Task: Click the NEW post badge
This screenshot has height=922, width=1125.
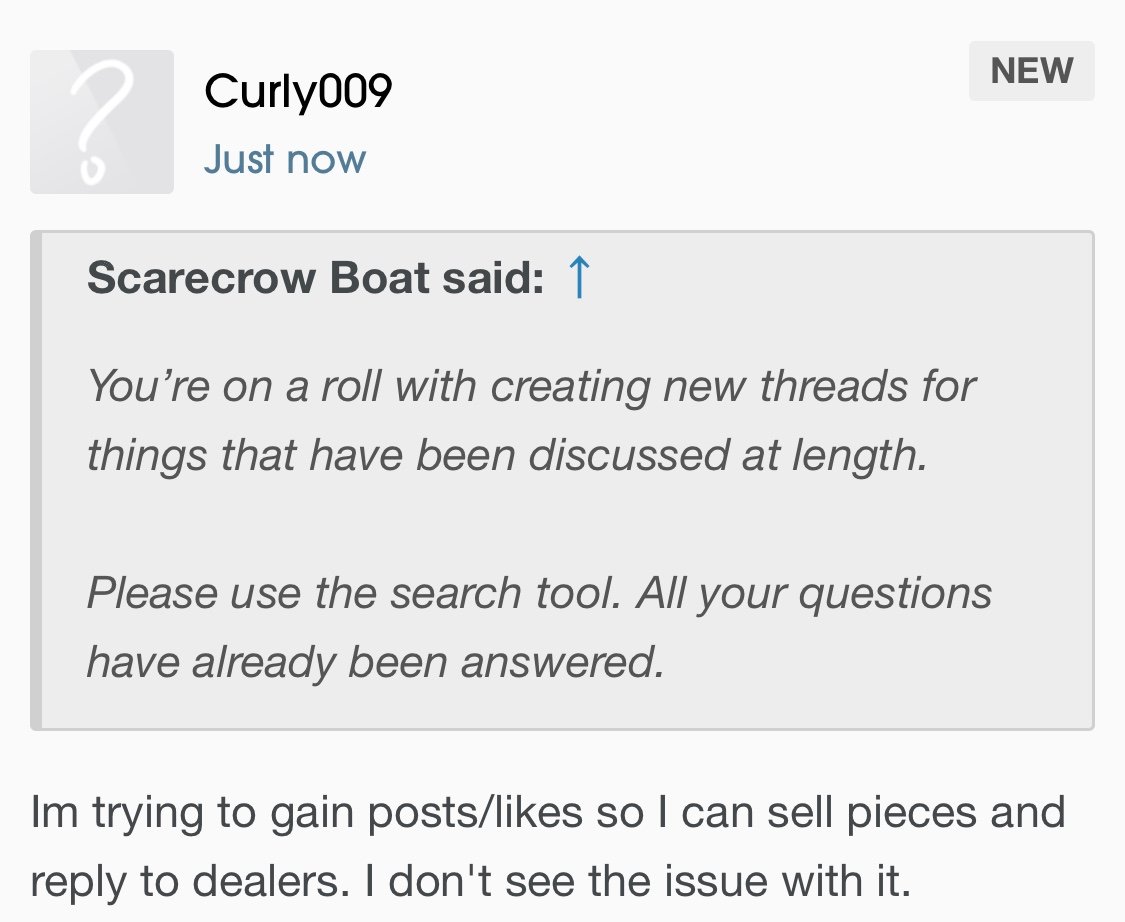Action: [1031, 71]
